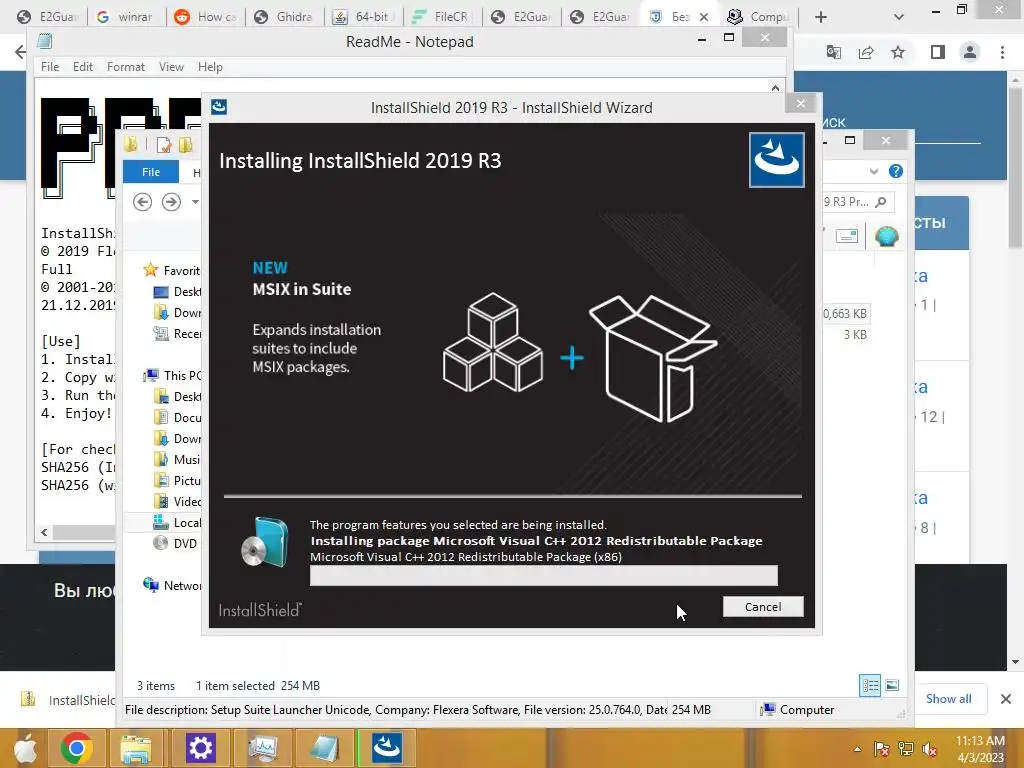Click the task manager monitor icon in taskbar
The height and width of the screenshot is (768, 1024).
(263, 748)
